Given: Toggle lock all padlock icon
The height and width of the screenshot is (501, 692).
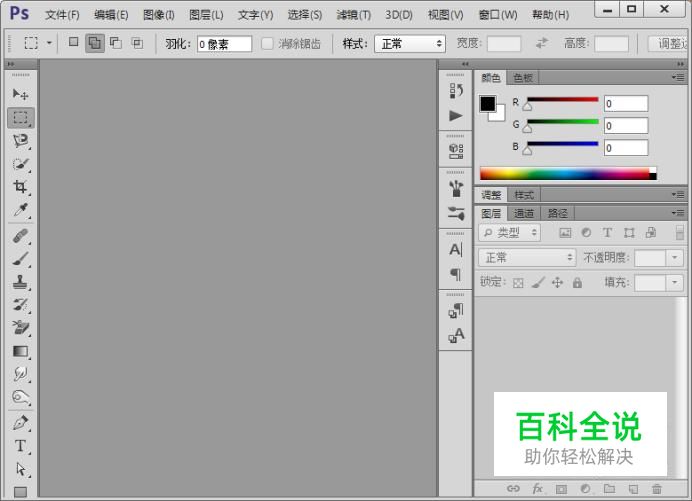Looking at the screenshot, I should coord(577,283).
